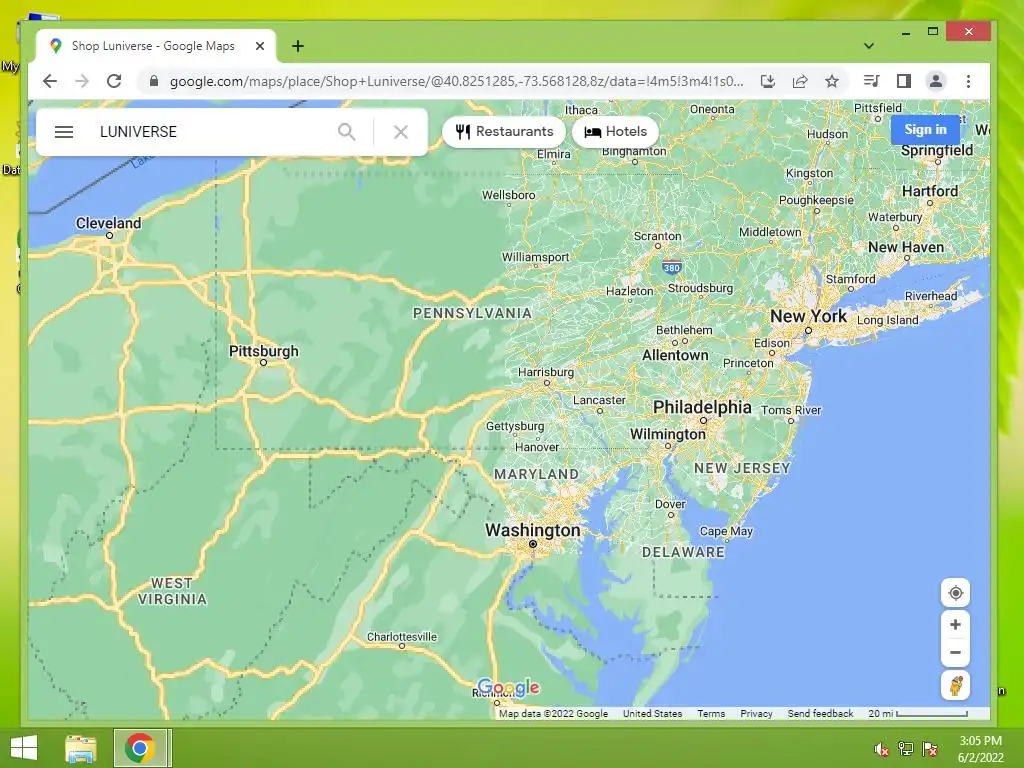Click the WEST VIRGINIA state label

click(172, 591)
